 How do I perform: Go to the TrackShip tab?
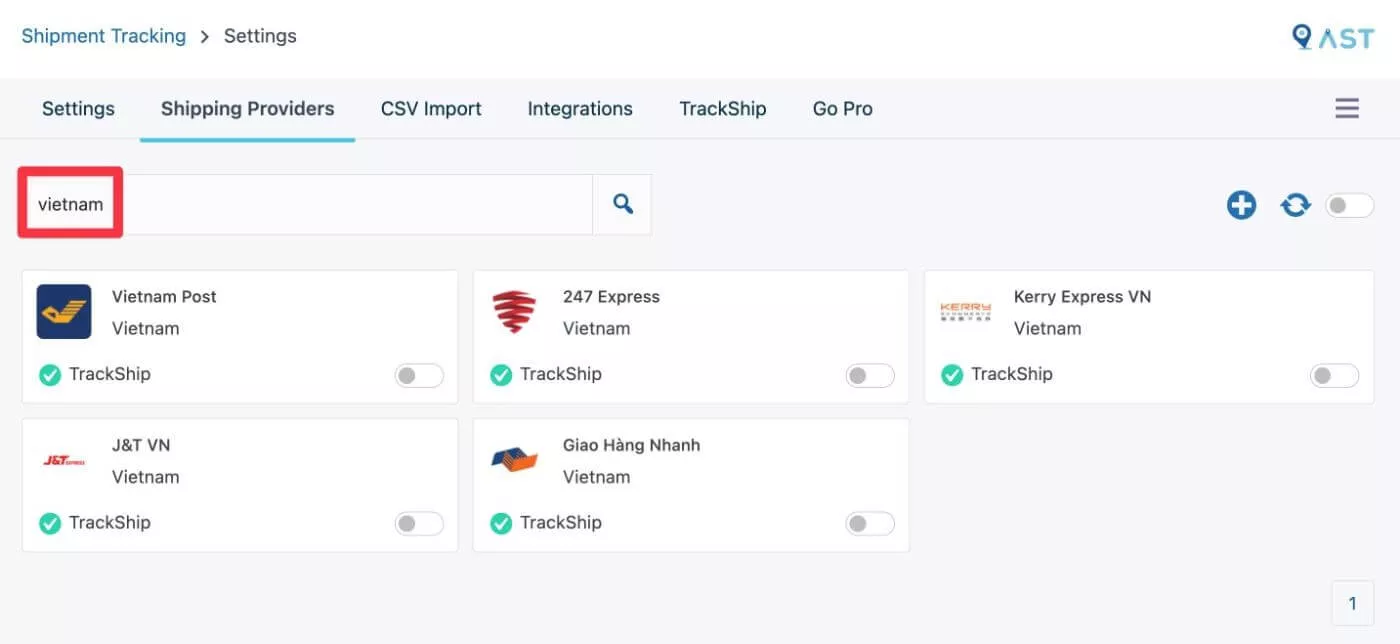pyautogui.click(x=722, y=109)
